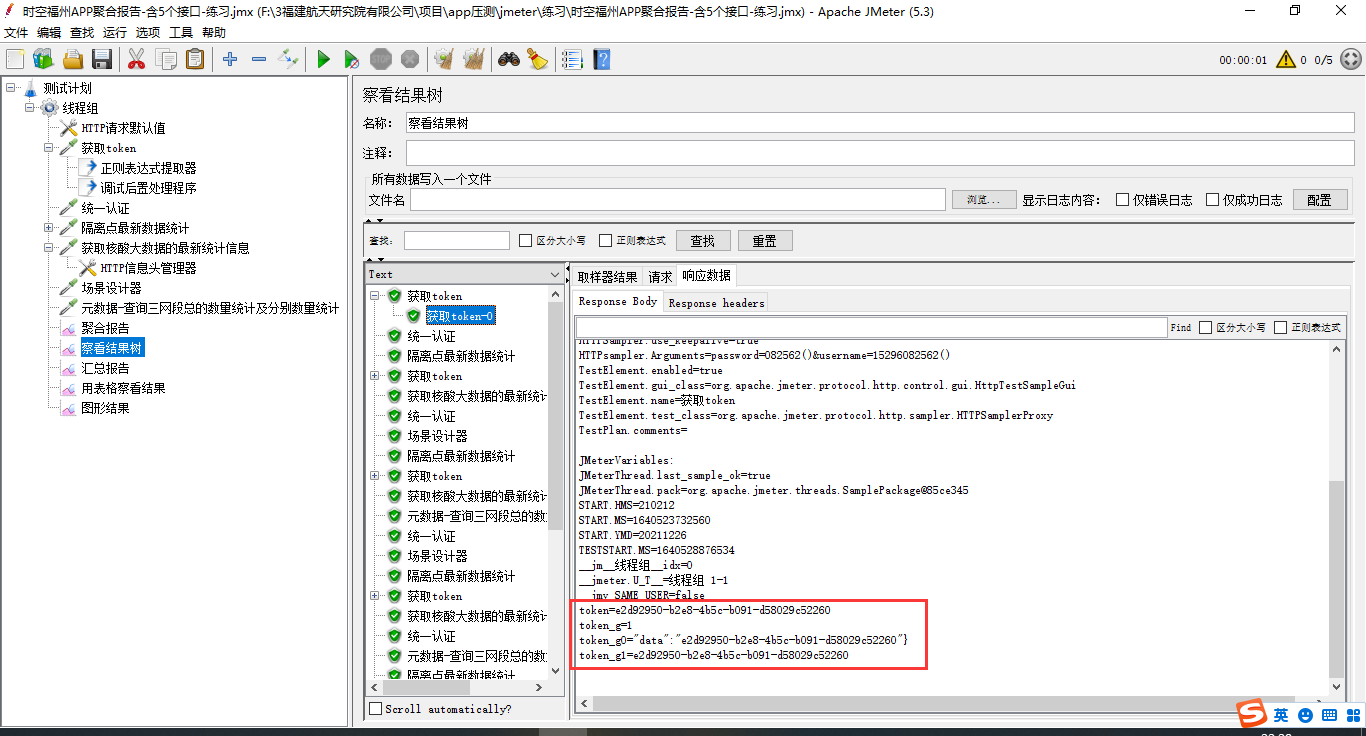Image resolution: width=1366 pixels, height=736 pixels.
Task: Open Search with the binoculars icon
Action: tap(509, 59)
